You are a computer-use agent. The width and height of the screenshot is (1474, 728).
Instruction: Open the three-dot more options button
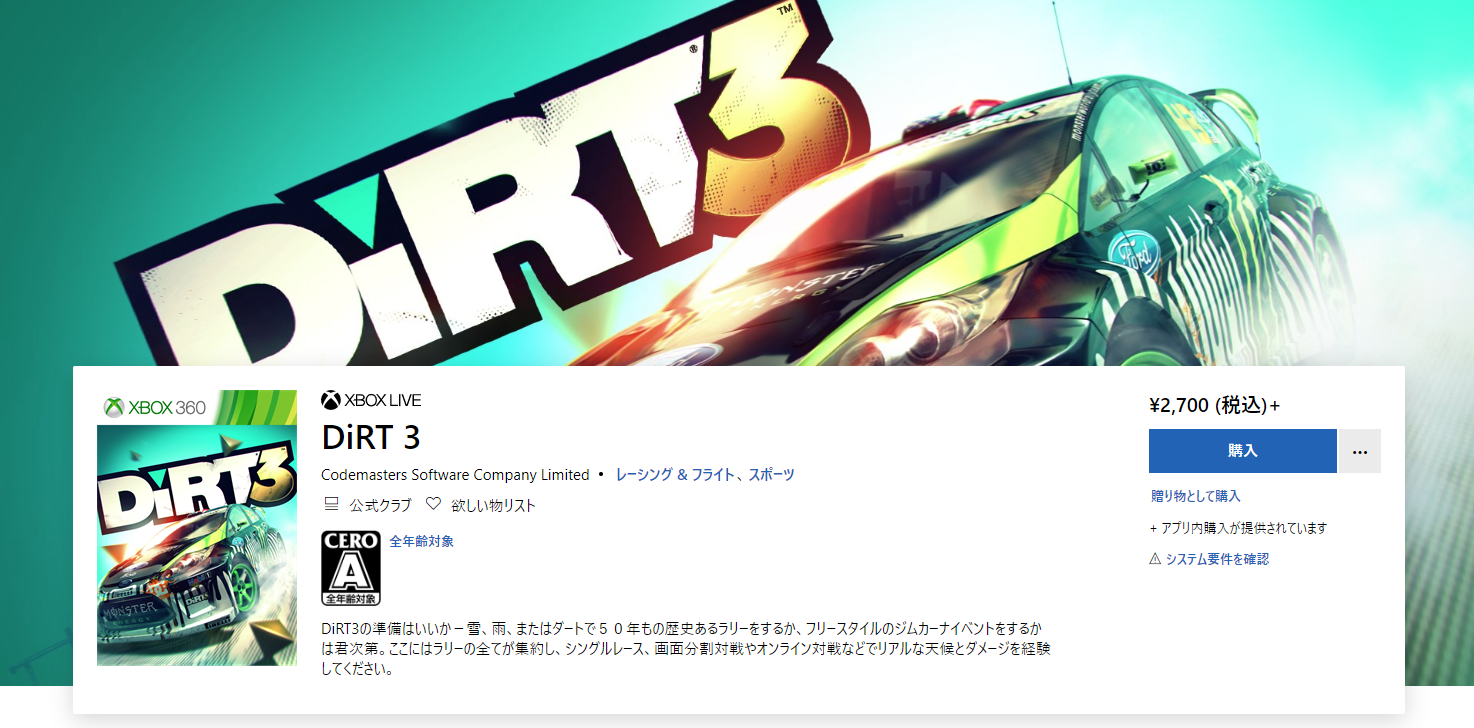(x=1359, y=451)
